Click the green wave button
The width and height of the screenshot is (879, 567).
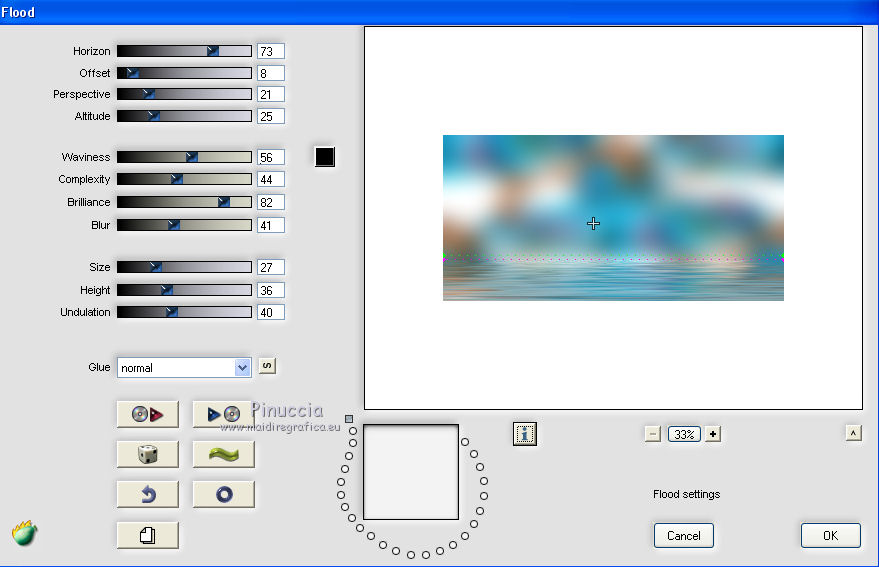[223, 454]
